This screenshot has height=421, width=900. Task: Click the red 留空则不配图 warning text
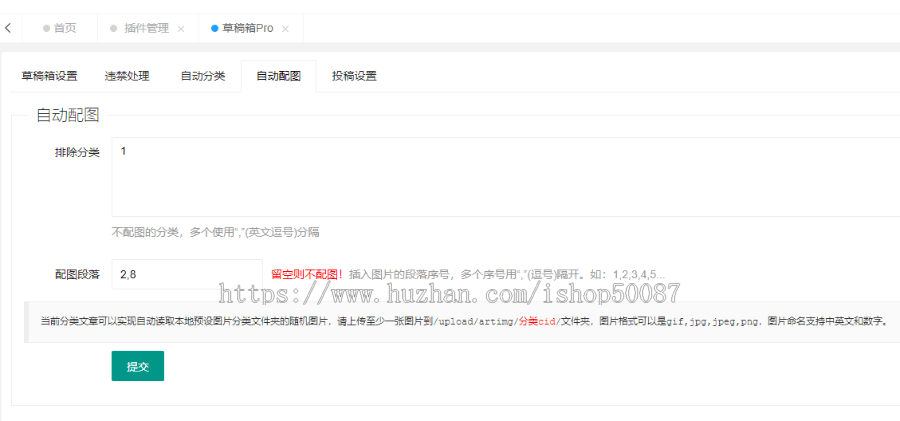(x=307, y=274)
